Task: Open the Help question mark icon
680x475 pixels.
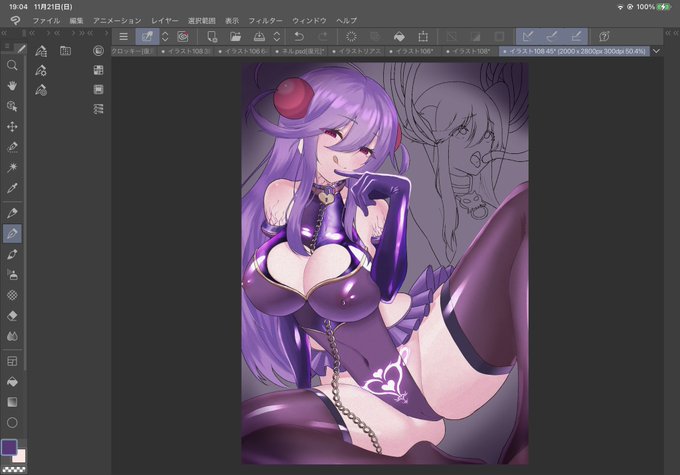Action: click(x=604, y=36)
